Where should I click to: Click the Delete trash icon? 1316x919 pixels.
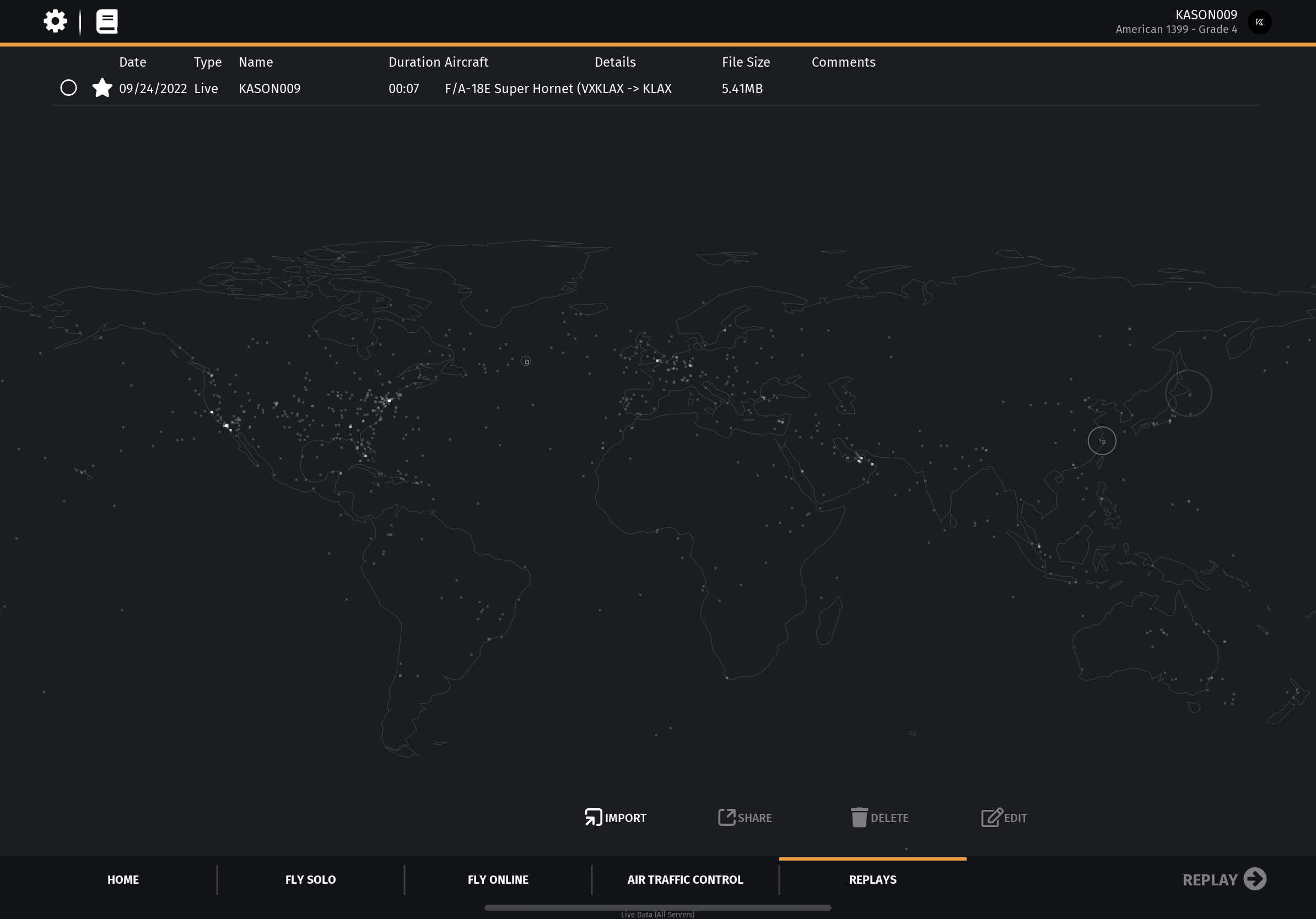[859, 817]
